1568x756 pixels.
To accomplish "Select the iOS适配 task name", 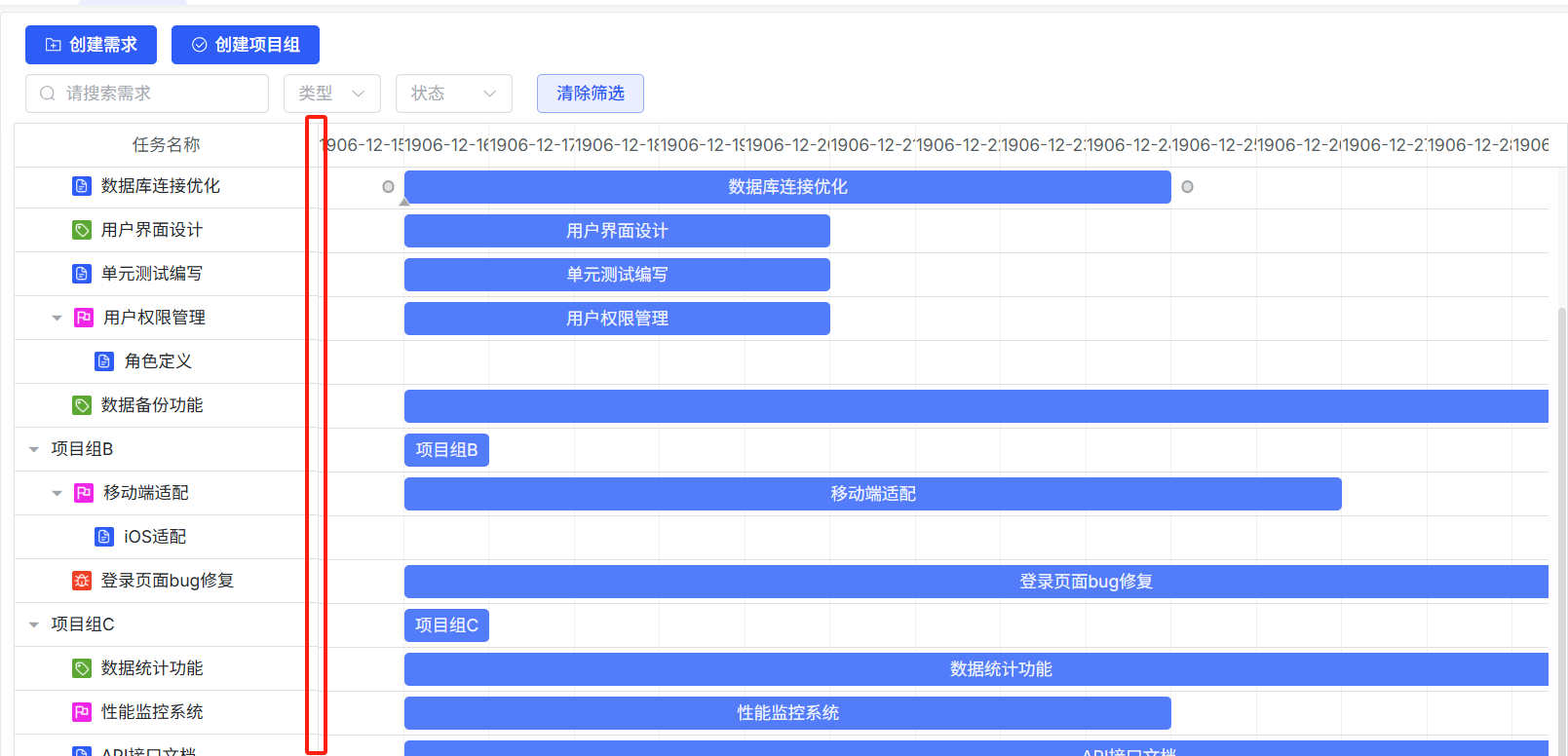I will (x=155, y=537).
